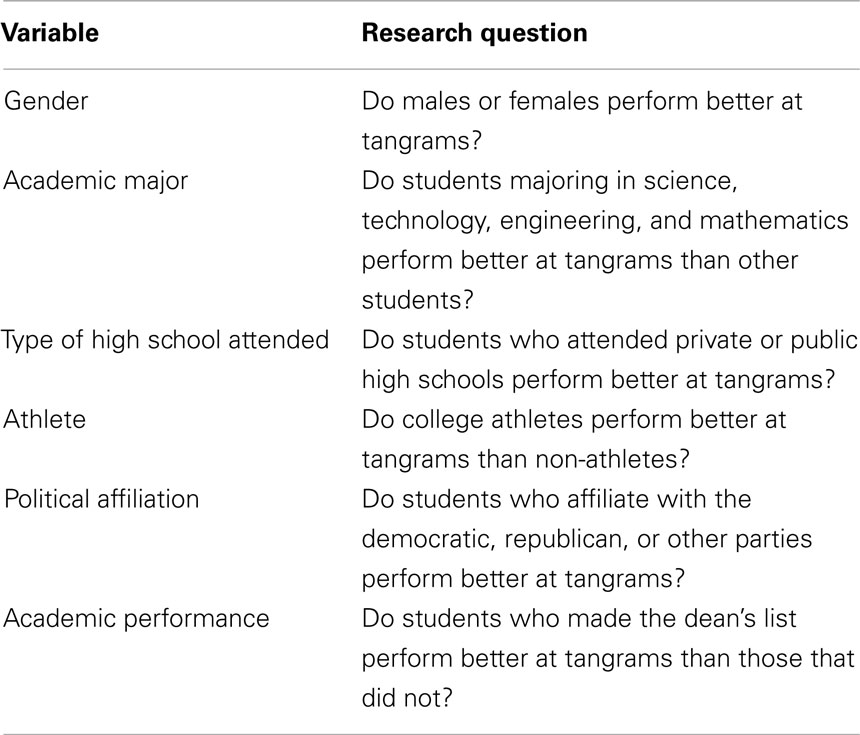860x735 pixels.
Task: Click the "democratic, republican, or other parties" line
Action: [x=586, y=539]
